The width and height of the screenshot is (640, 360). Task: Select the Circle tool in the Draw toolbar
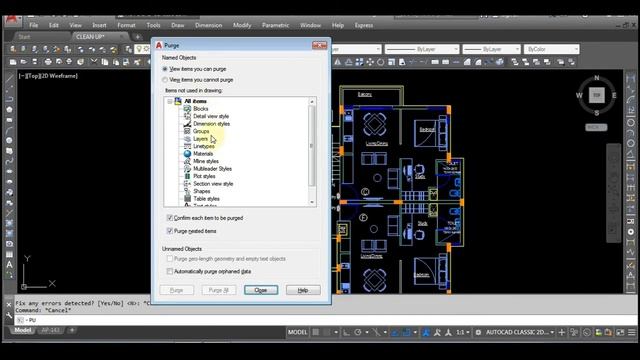pyautogui.click(x=9, y=140)
